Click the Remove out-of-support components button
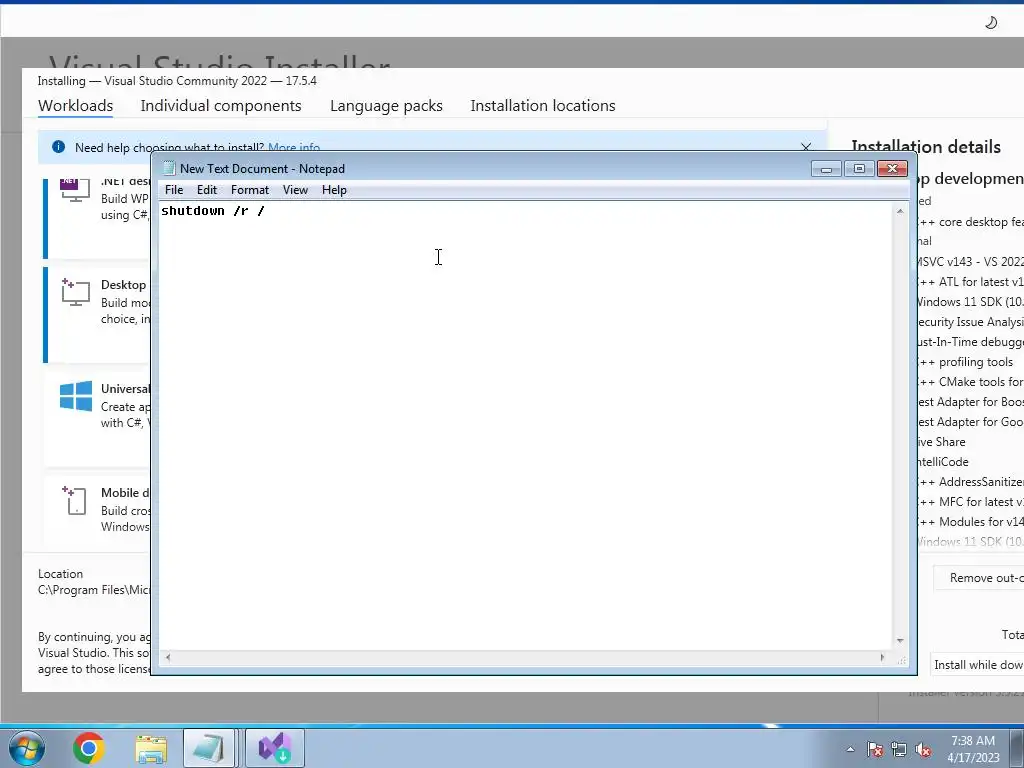The width and height of the screenshot is (1024, 768). tap(979, 578)
